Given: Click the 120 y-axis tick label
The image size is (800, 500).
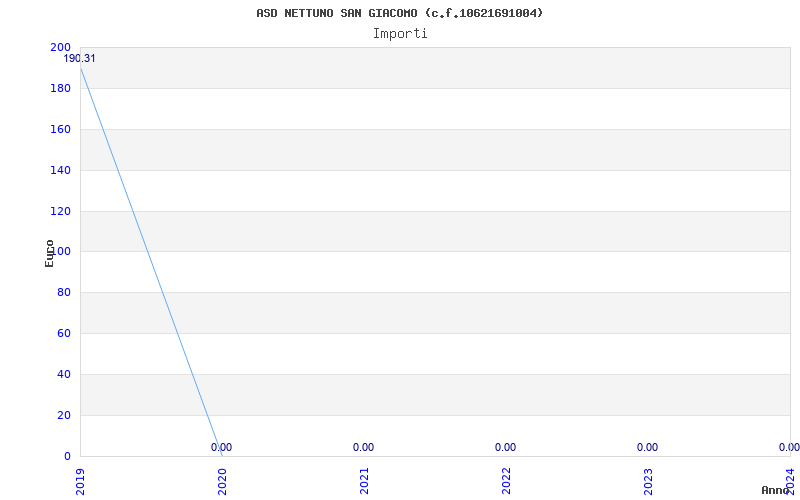Looking at the screenshot, I should pos(60,211).
